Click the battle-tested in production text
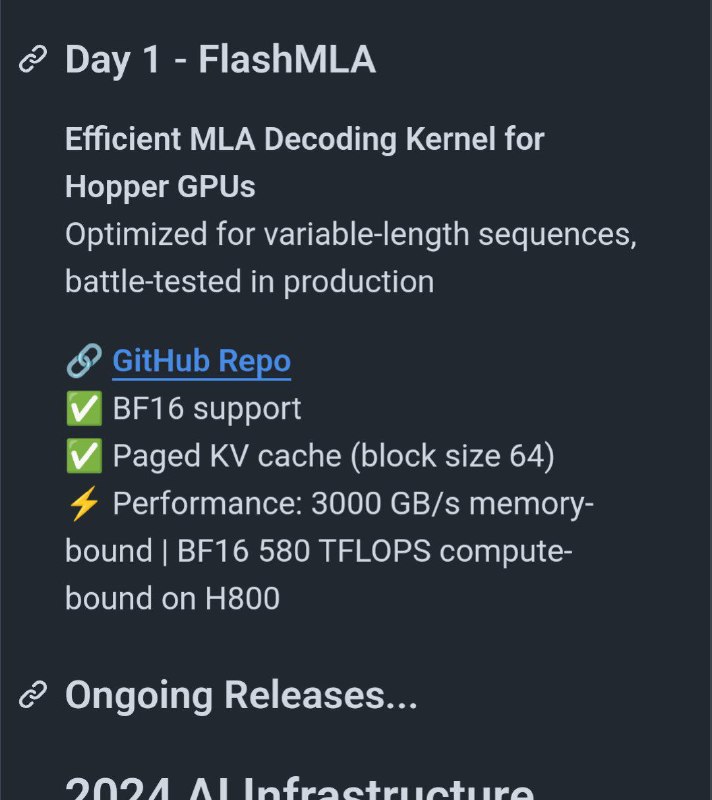This screenshot has width=712, height=800. pos(249,282)
